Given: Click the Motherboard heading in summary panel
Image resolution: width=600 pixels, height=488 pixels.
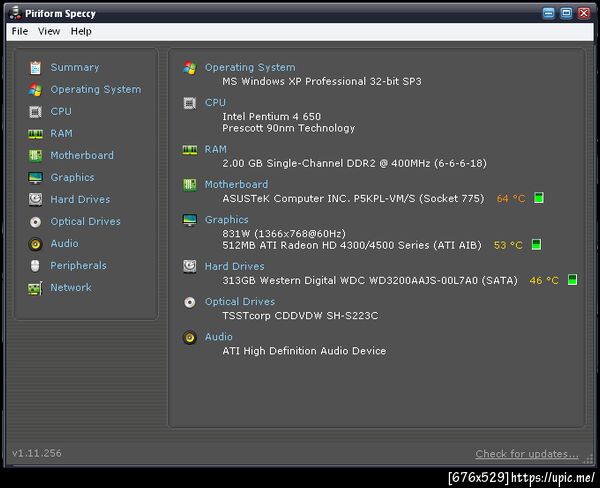Looking at the screenshot, I should (x=236, y=184).
